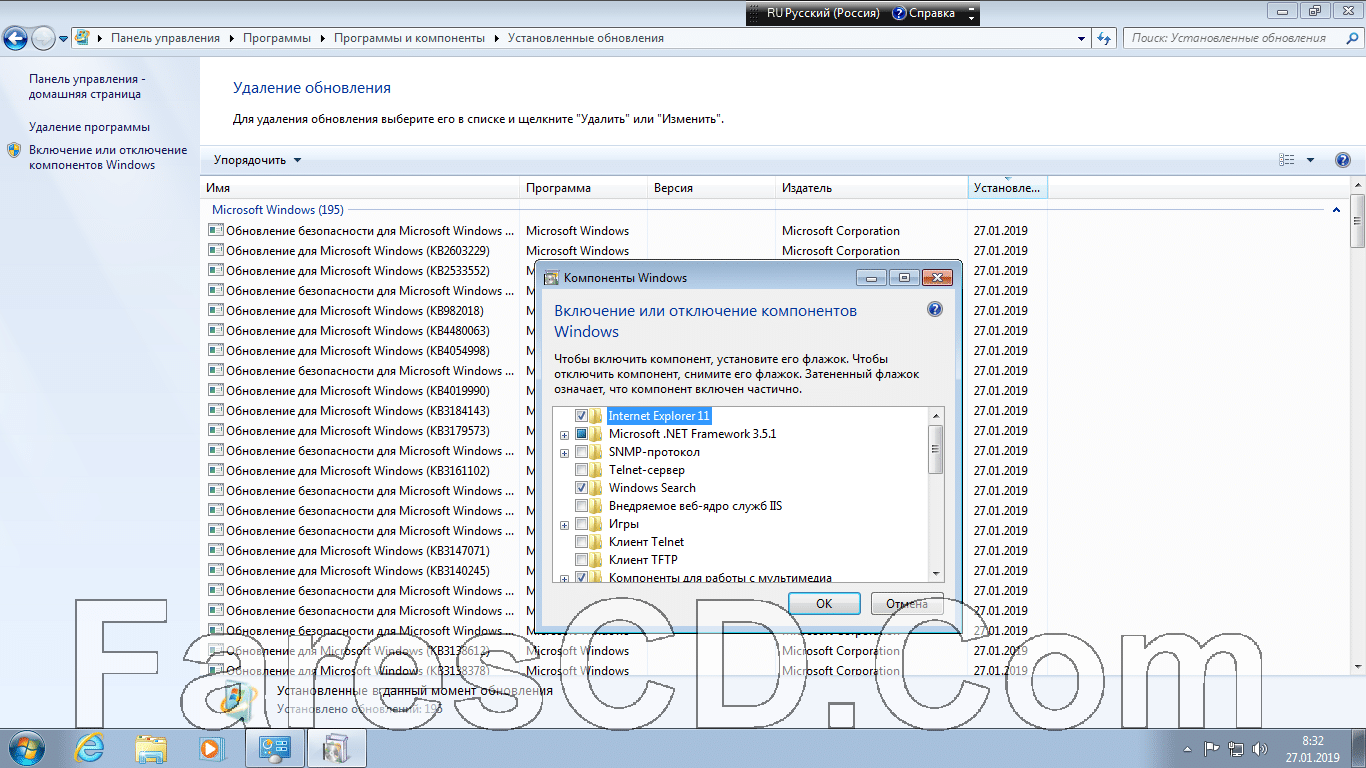The height and width of the screenshot is (768, 1366).
Task: Click the RU Русский (Россия) language indicator
Action: pyautogui.click(x=823, y=13)
